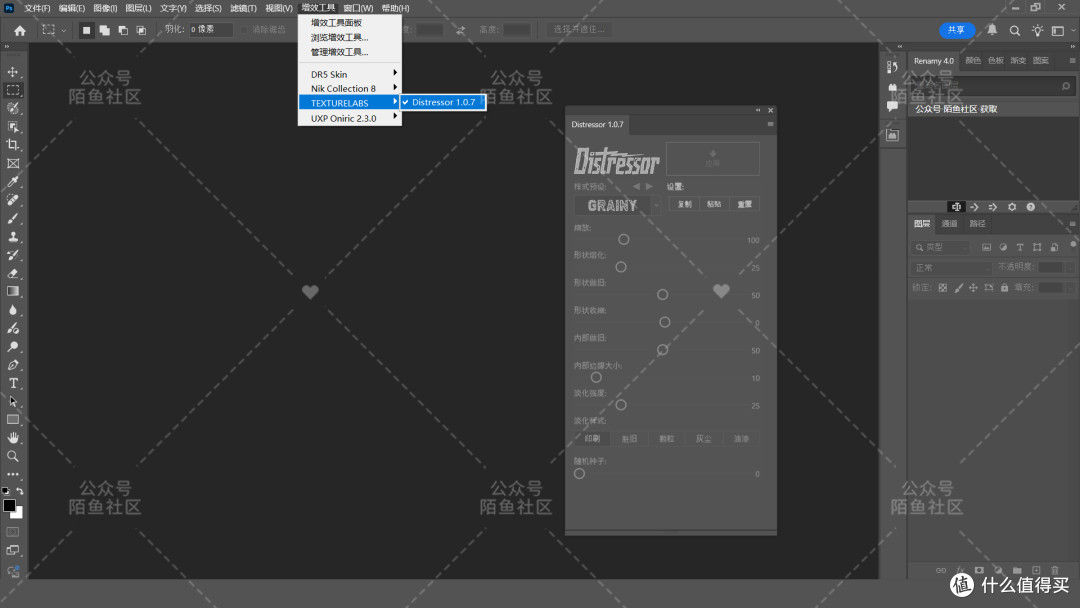Select the New selection mode button
Screen dimensions: 1080x608
point(86,30)
